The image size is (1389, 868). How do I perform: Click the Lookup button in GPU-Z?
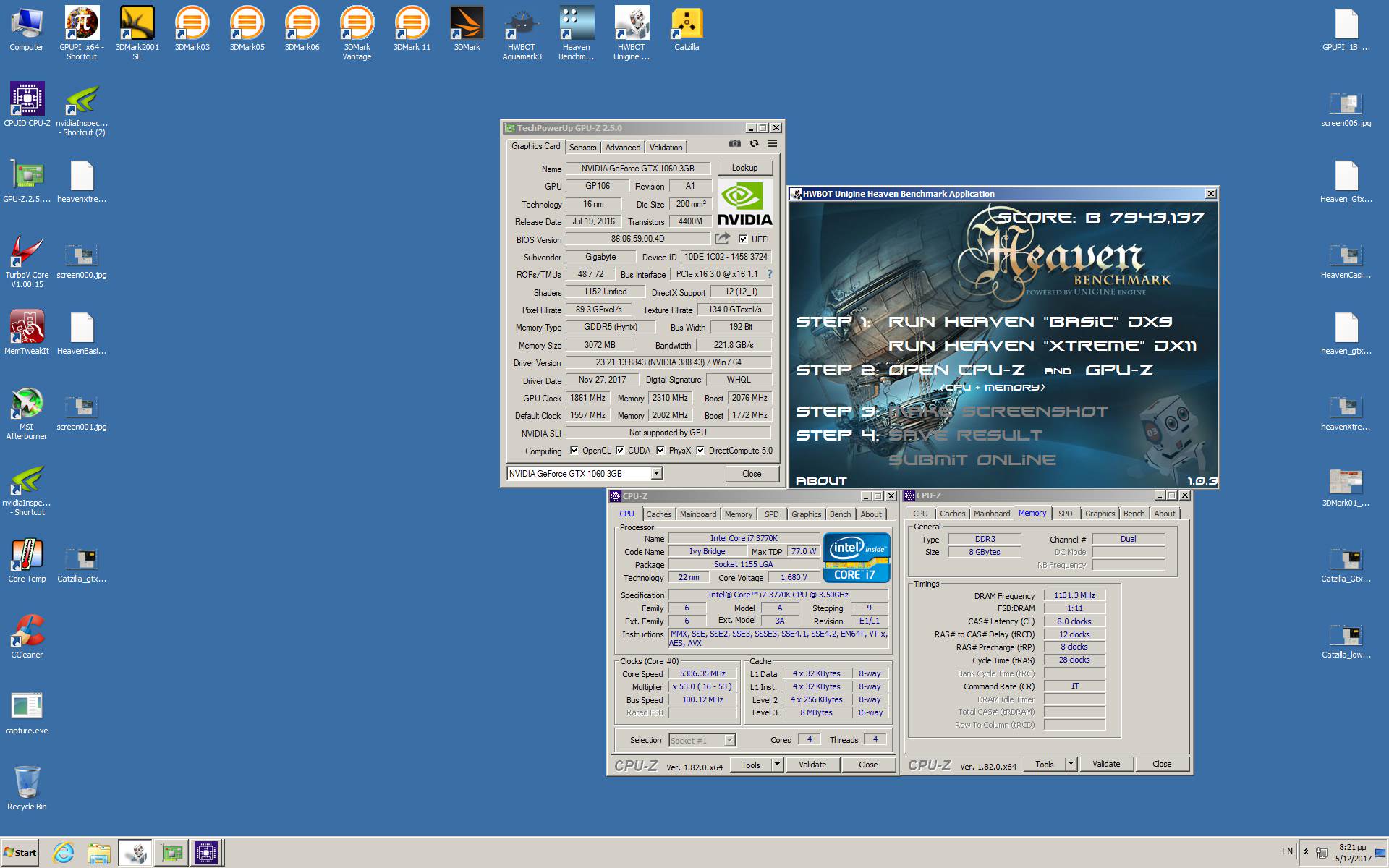click(x=744, y=168)
